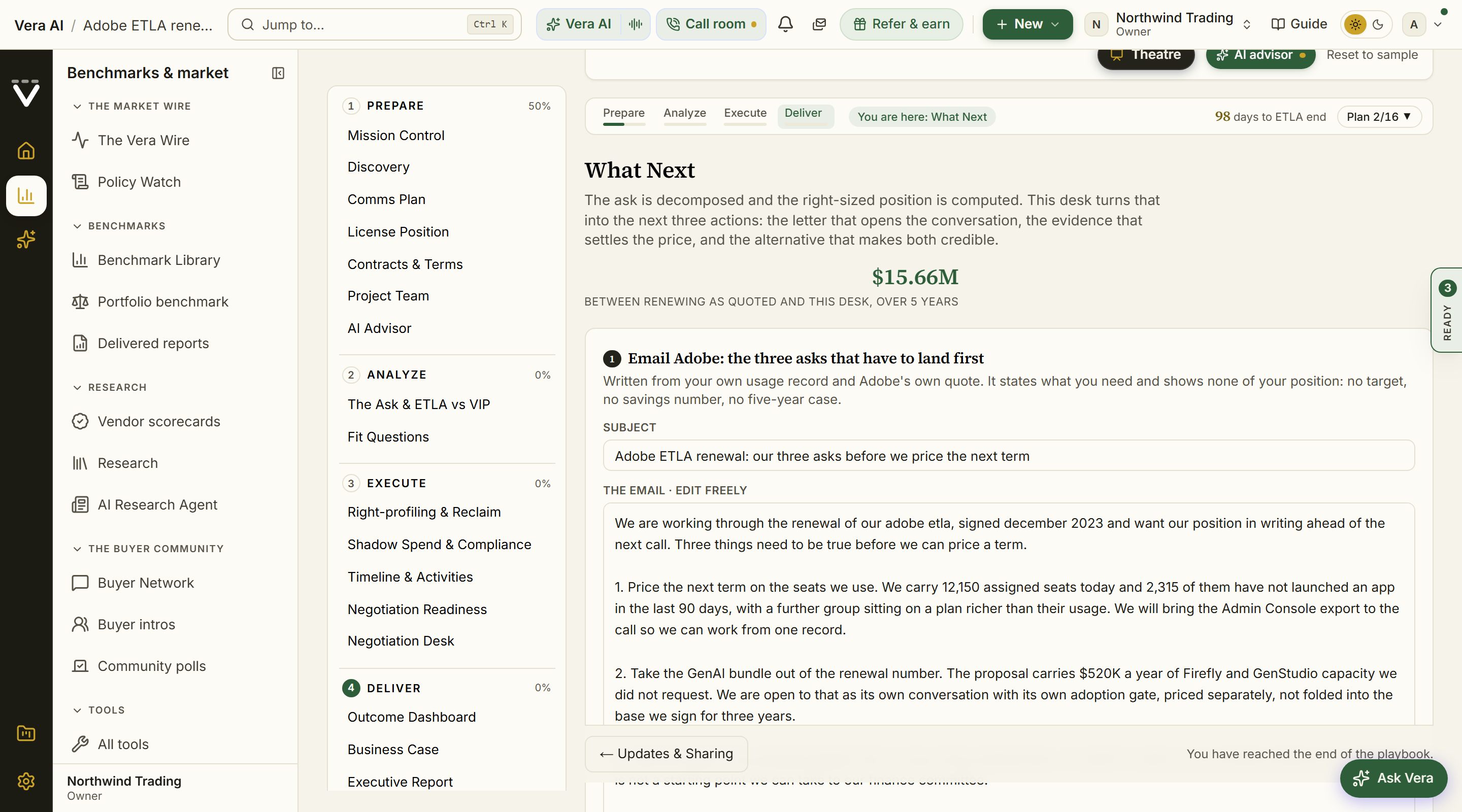Viewport: 1462px width, 812px height.
Task: Open Outcome Dashboard under Deliver
Action: tap(411, 717)
